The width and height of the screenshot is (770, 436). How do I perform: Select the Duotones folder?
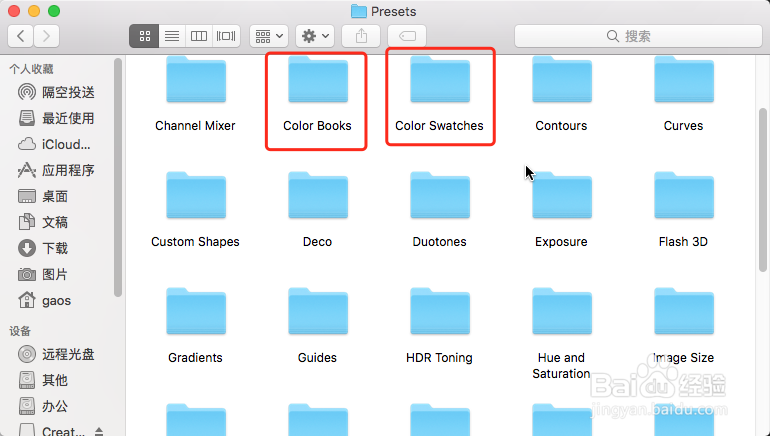click(x=440, y=210)
